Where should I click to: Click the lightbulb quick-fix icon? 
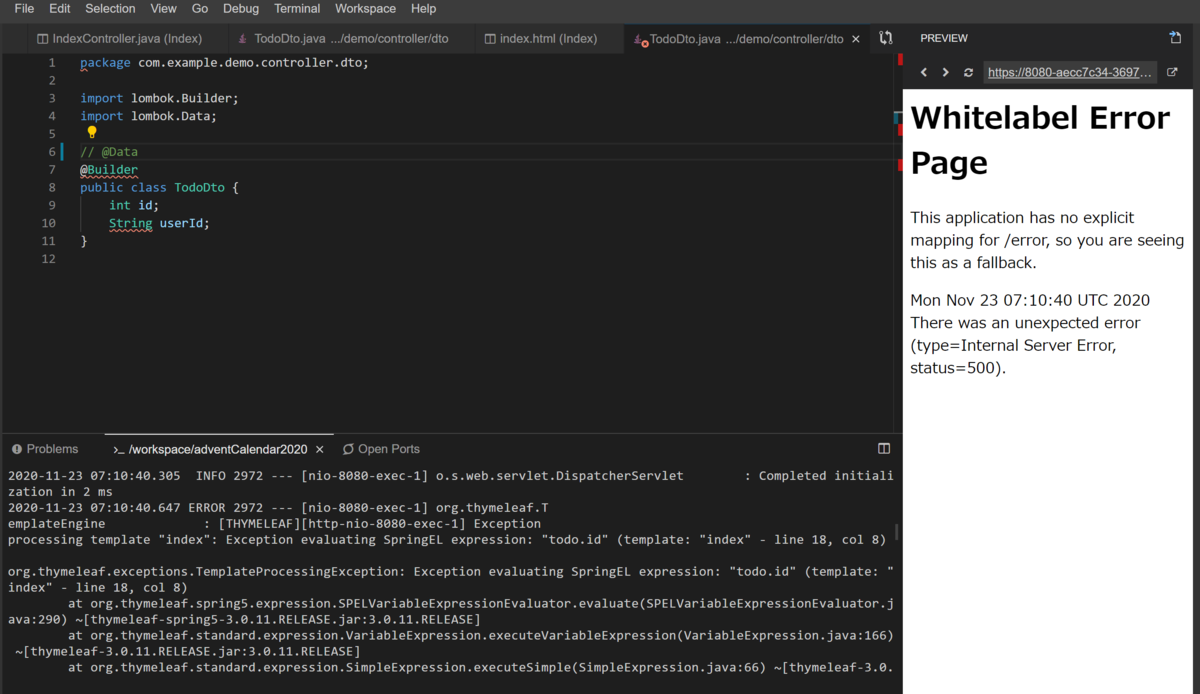pos(92,132)
